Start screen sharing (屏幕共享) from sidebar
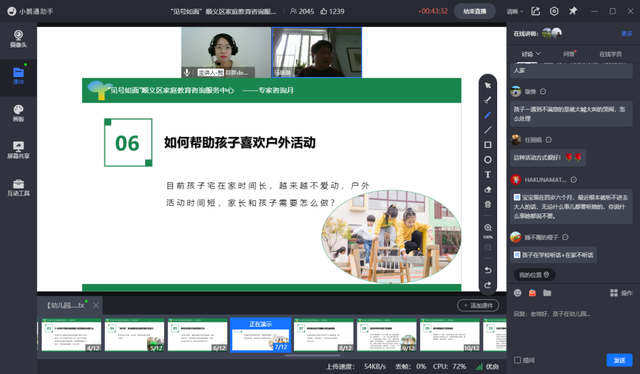Screen dimensions: 640x374 click(x=18, y=150)
